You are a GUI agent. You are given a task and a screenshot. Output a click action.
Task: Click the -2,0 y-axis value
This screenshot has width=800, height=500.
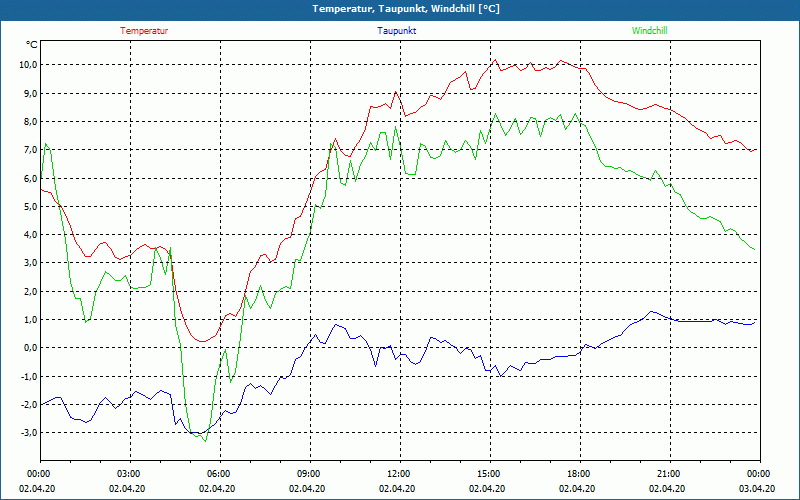28,405
